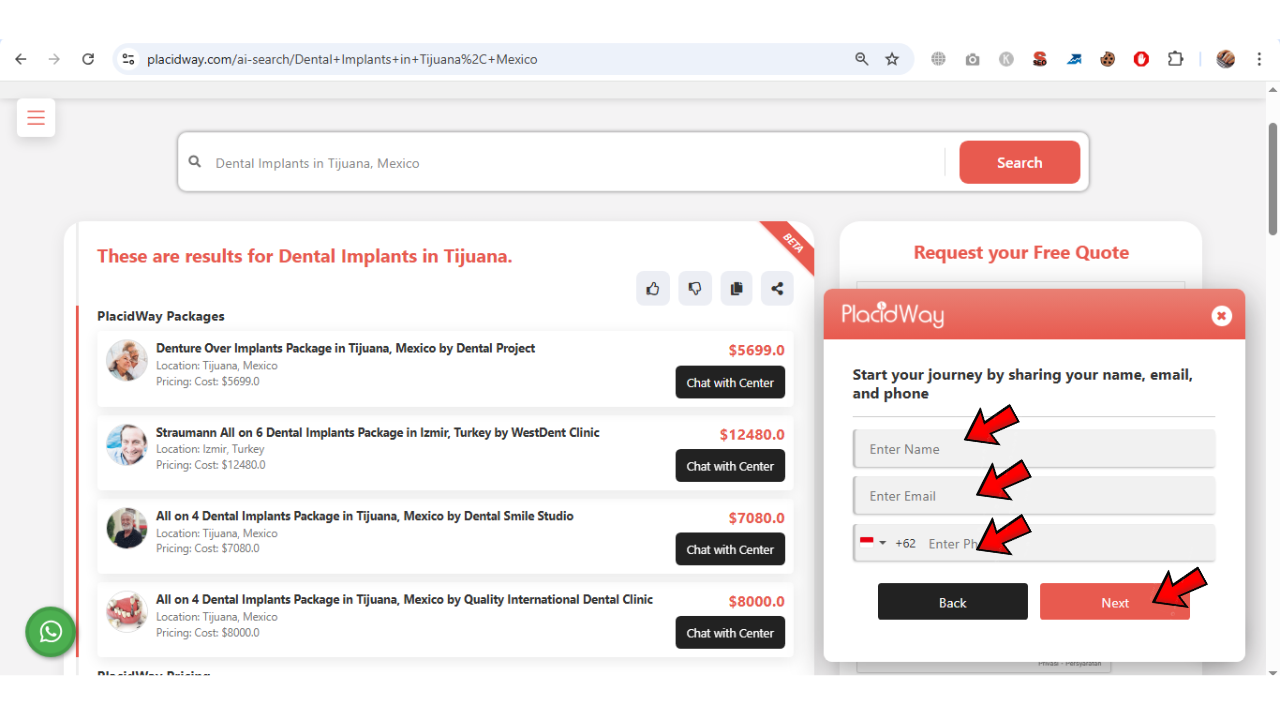Viewport: 1280px width, 720px height.
Task: Share results via the share icon
Action: pyautogui.click(x=777, y=288)
